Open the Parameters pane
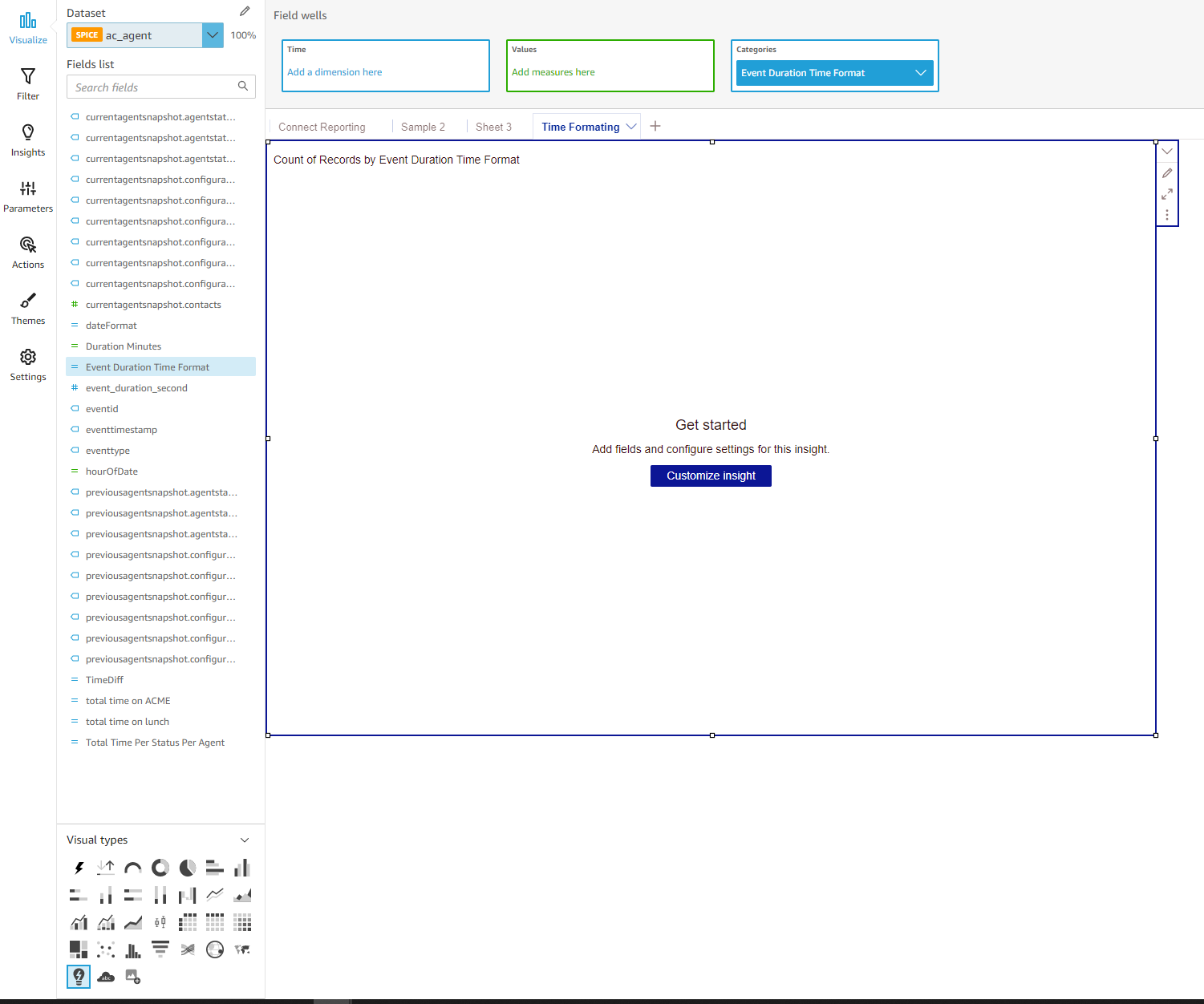Screen dimensions: 1204x1004 point(28,196)
